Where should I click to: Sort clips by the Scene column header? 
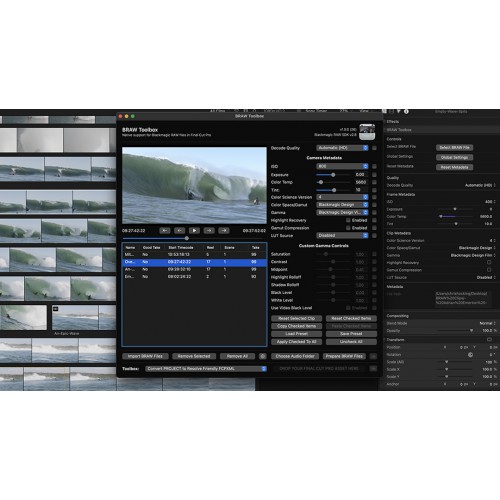pos(229,248)
